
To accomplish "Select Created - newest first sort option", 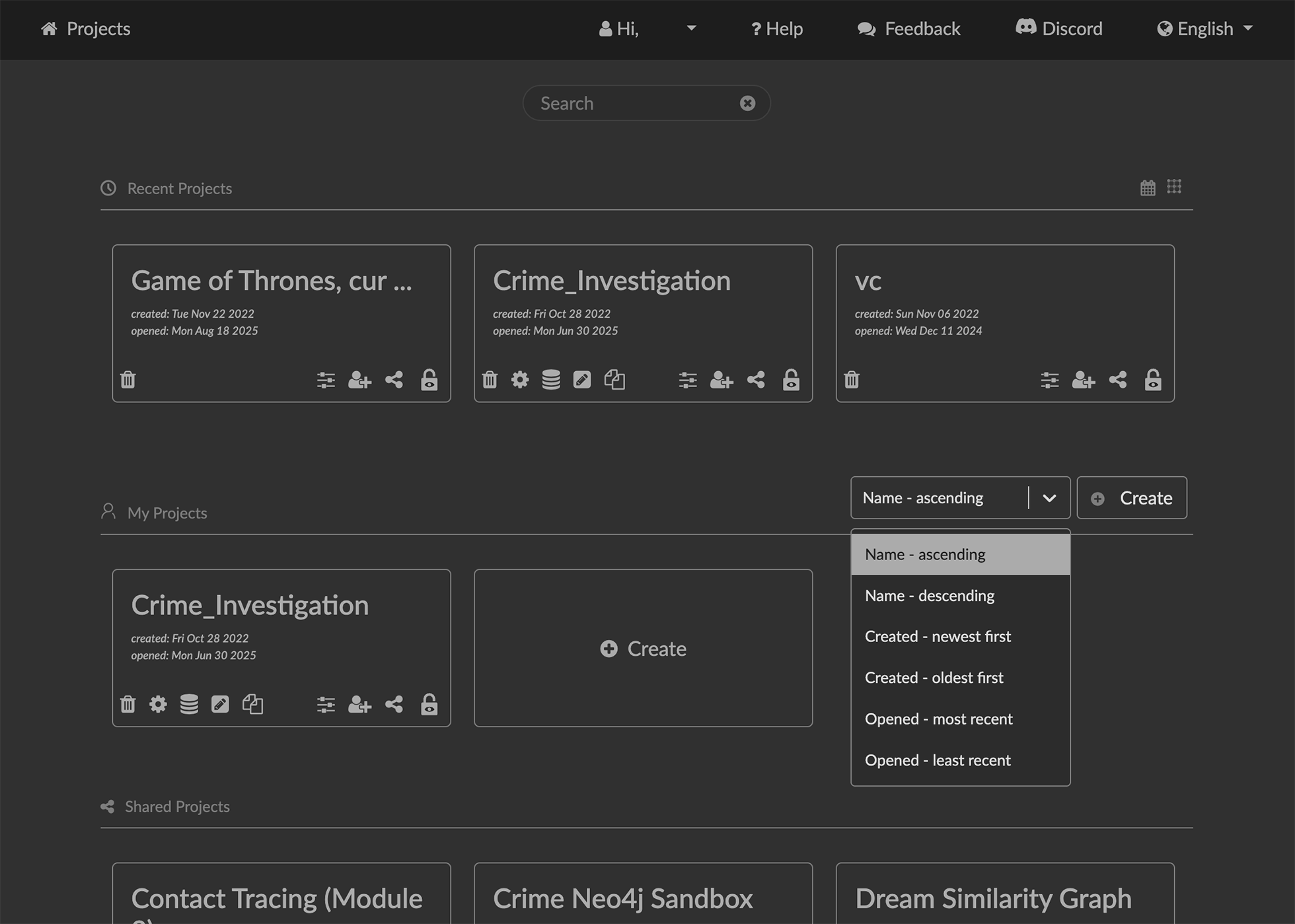I will (x=938, y=636).
